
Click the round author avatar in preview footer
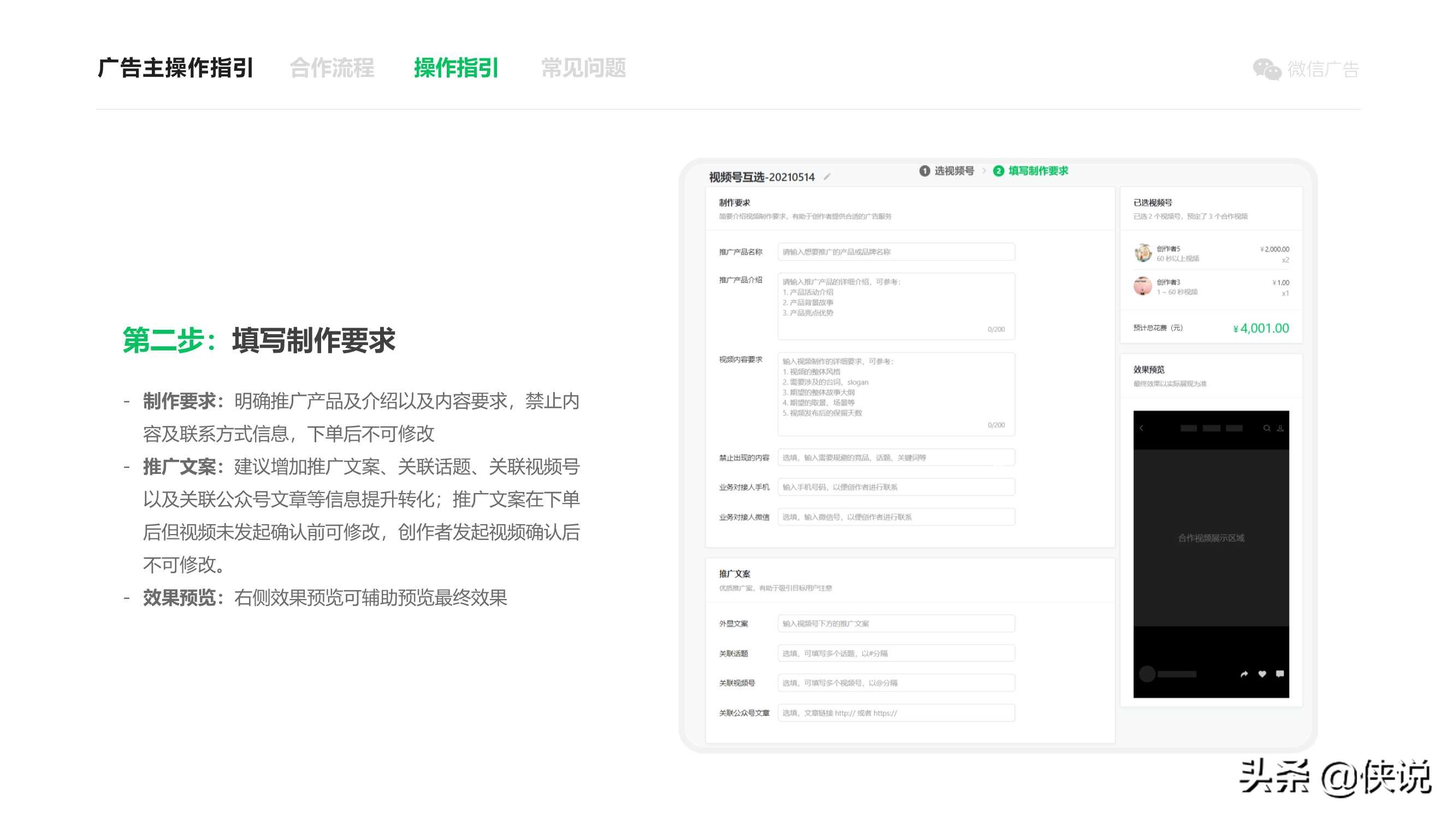click(1147, 674)
